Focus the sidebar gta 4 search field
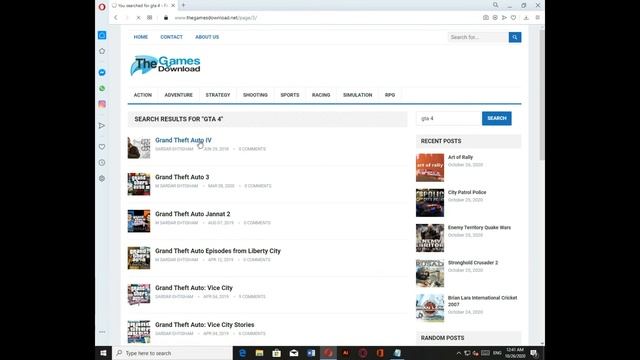Viewport: 640px width, 360px height. coord(449,118)
